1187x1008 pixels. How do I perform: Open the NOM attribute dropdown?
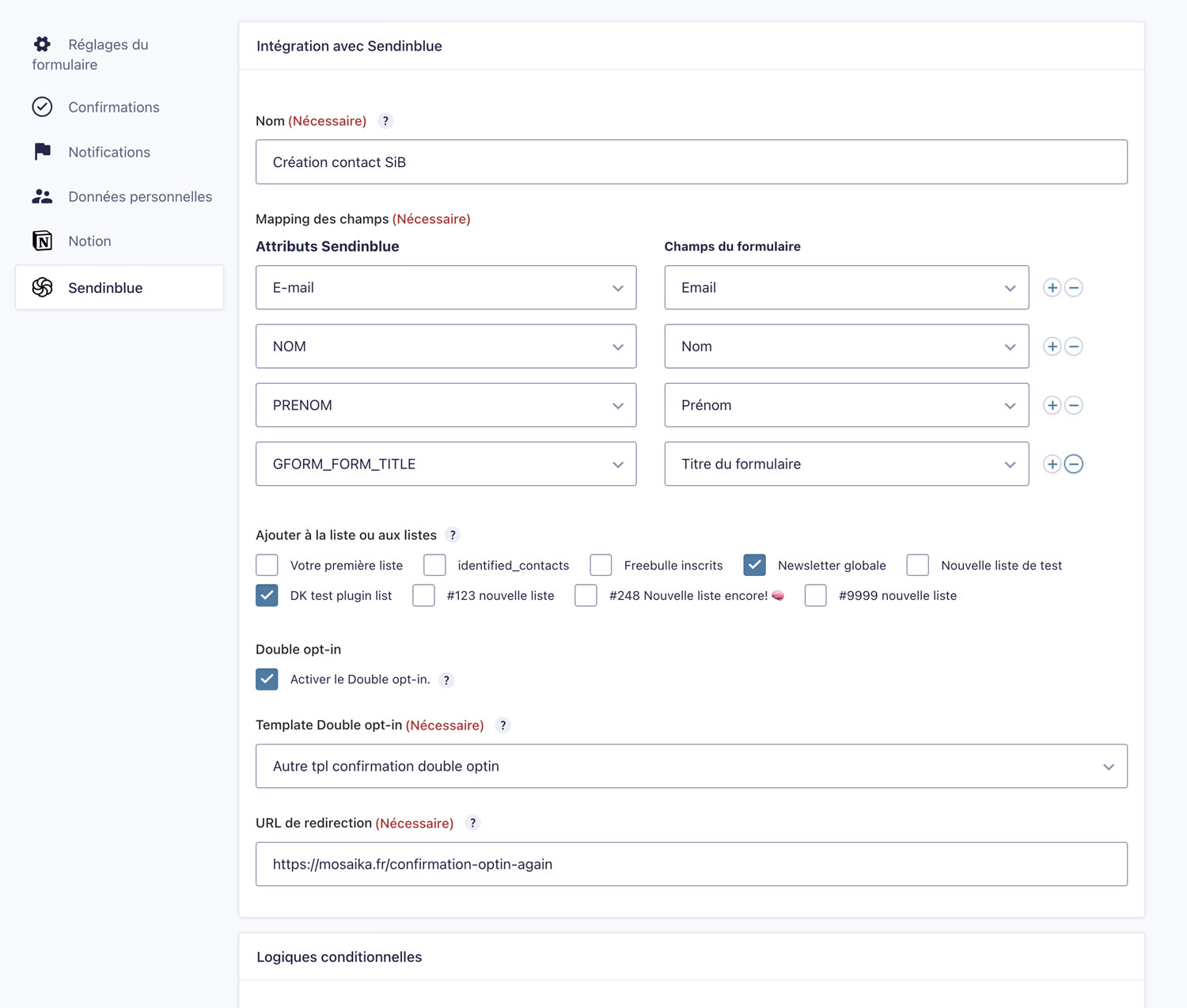[x=446, y=347]
